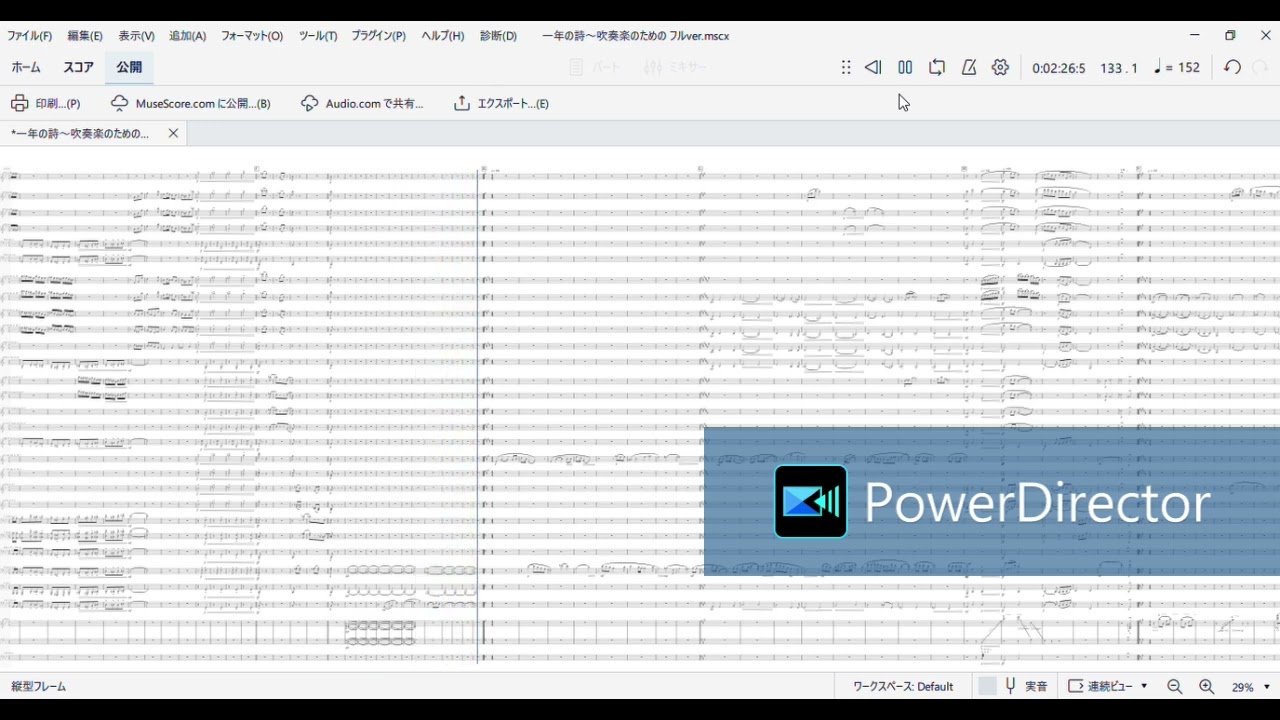Click the ワークスペース: Default workspace selector
The height and width of the screenshot is (720, 1280).
click(903, 687)
